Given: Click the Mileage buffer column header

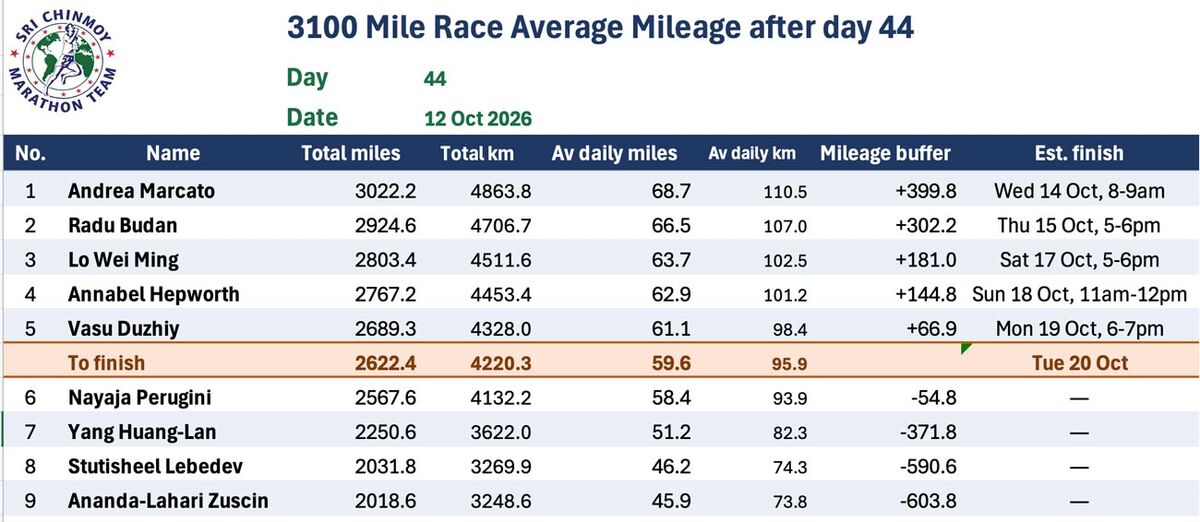Looking at the screenshot, I should [x=885, y=154].
